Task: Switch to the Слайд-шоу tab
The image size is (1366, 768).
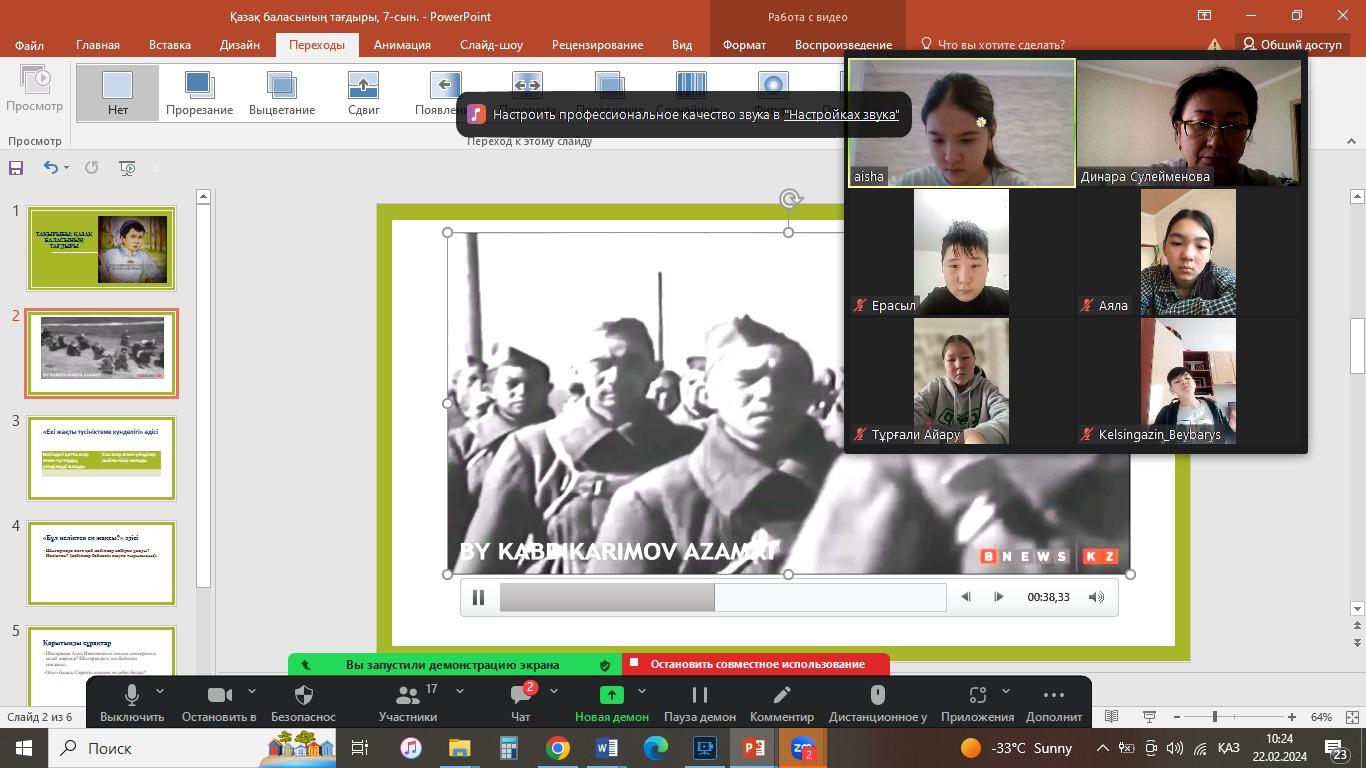Action: [x=491, y=45]
